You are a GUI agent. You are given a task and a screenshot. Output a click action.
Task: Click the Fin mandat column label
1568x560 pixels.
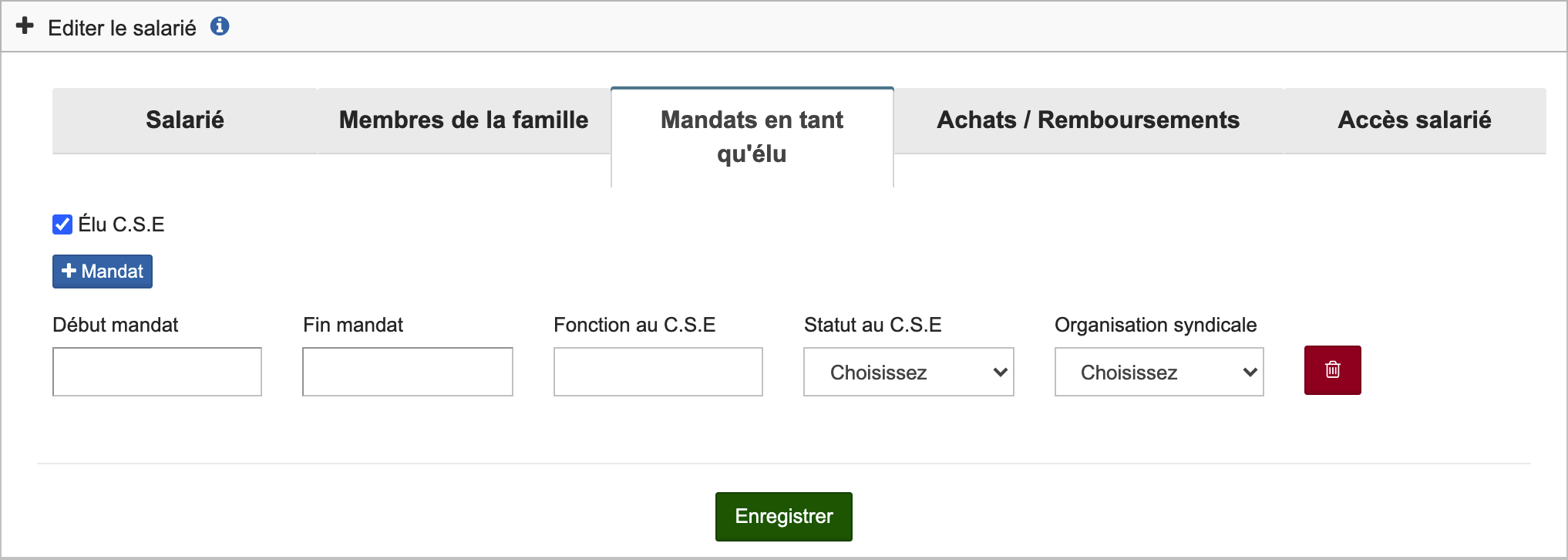click(x=353, y=325)
